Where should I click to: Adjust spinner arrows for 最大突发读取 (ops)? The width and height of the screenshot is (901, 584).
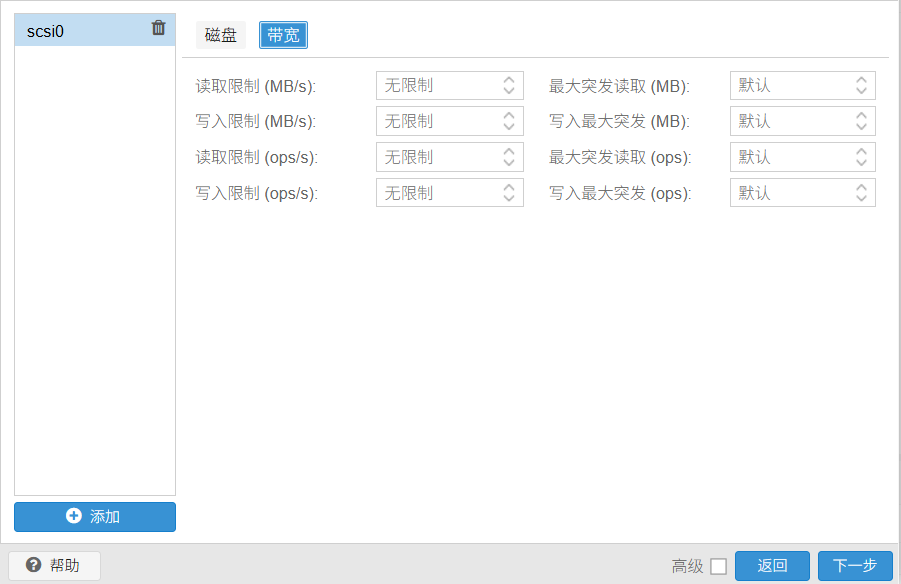[861, 158]
